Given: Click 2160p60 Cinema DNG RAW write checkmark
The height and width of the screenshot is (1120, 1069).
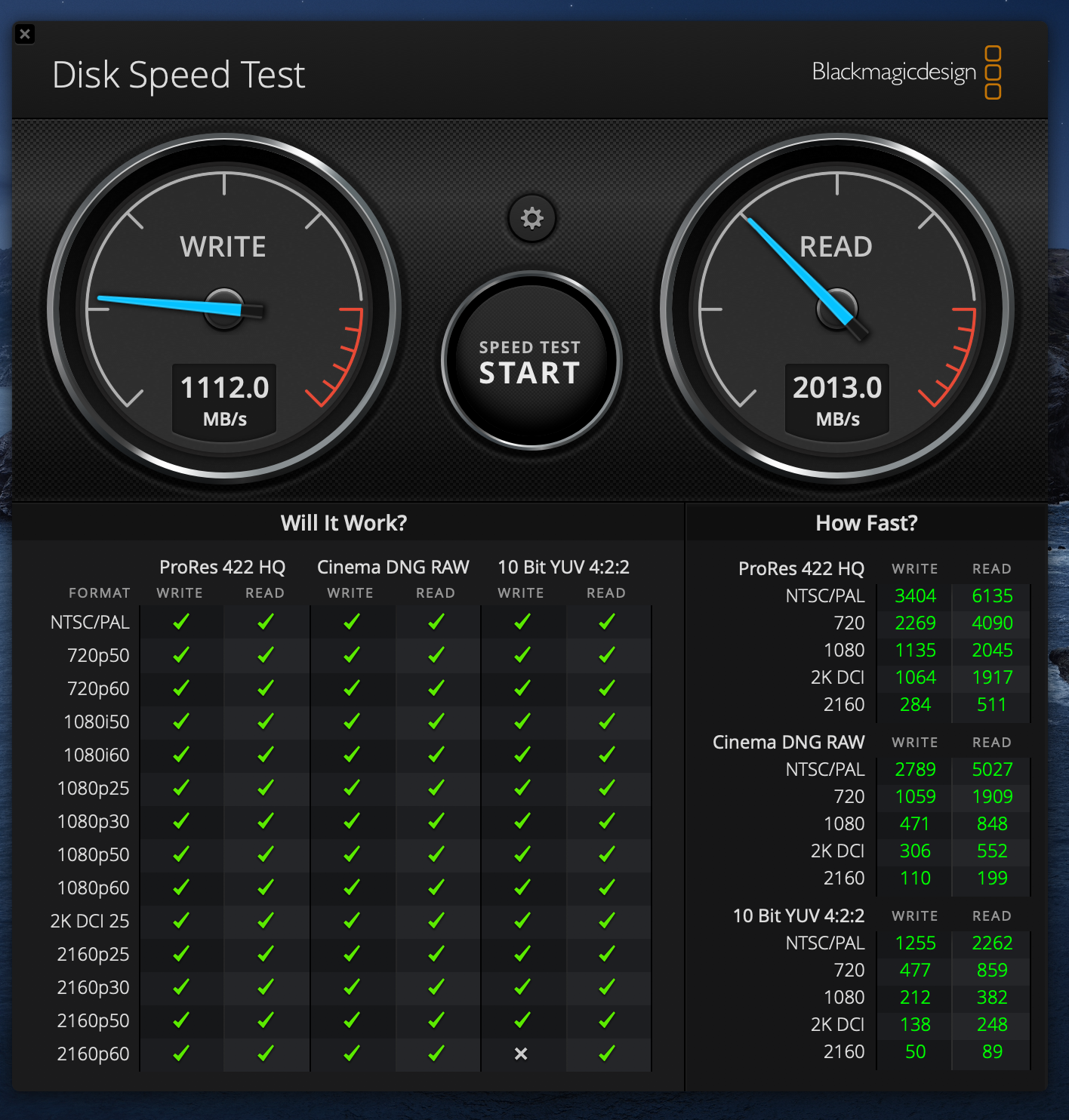Looking at the screenshot, I should tap(352, 1054).
